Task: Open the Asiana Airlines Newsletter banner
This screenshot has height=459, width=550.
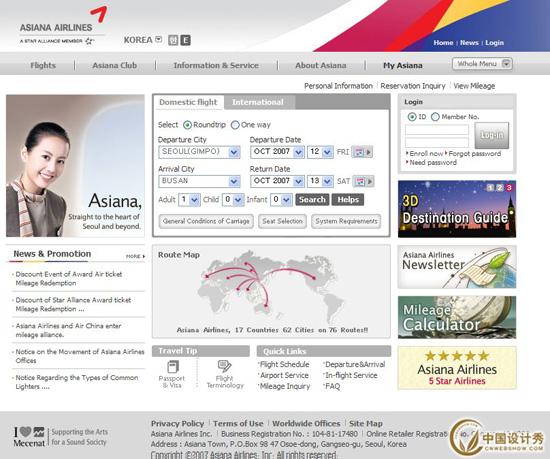Action: [457, 267]
